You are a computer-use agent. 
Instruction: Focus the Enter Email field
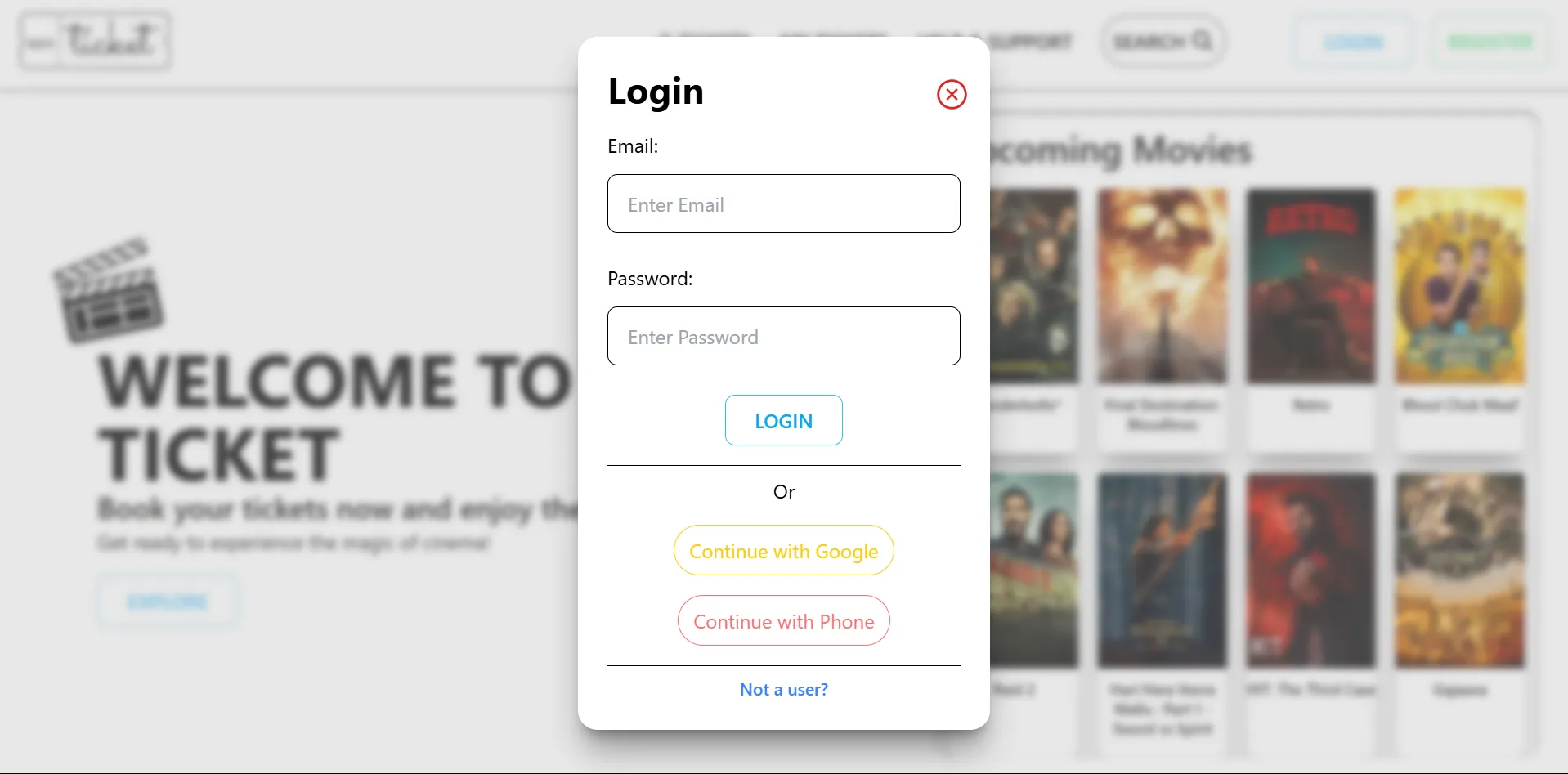point(783,204)
